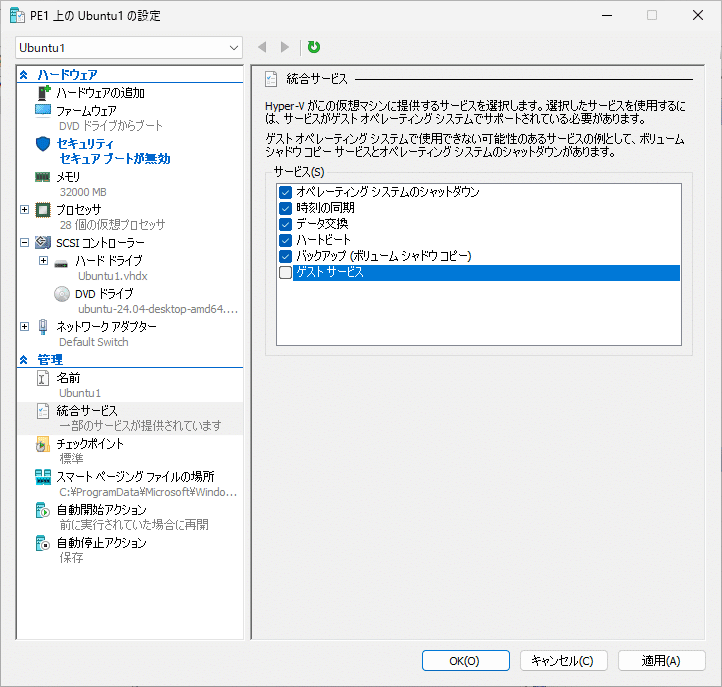
Task: Open セキュリティ settings
Action: coord(85,144)
